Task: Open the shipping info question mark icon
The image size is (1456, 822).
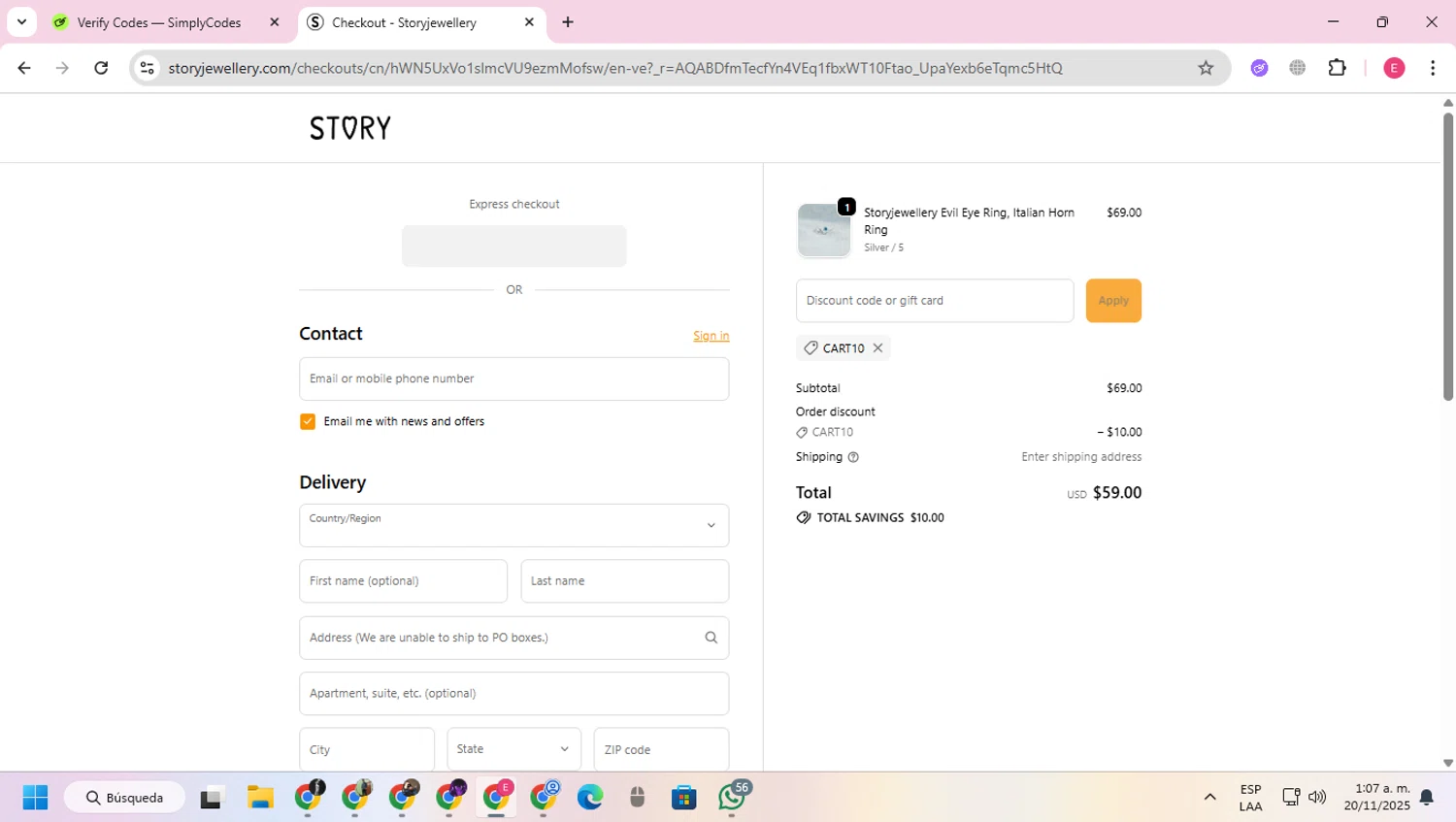Action: (853, 457)
